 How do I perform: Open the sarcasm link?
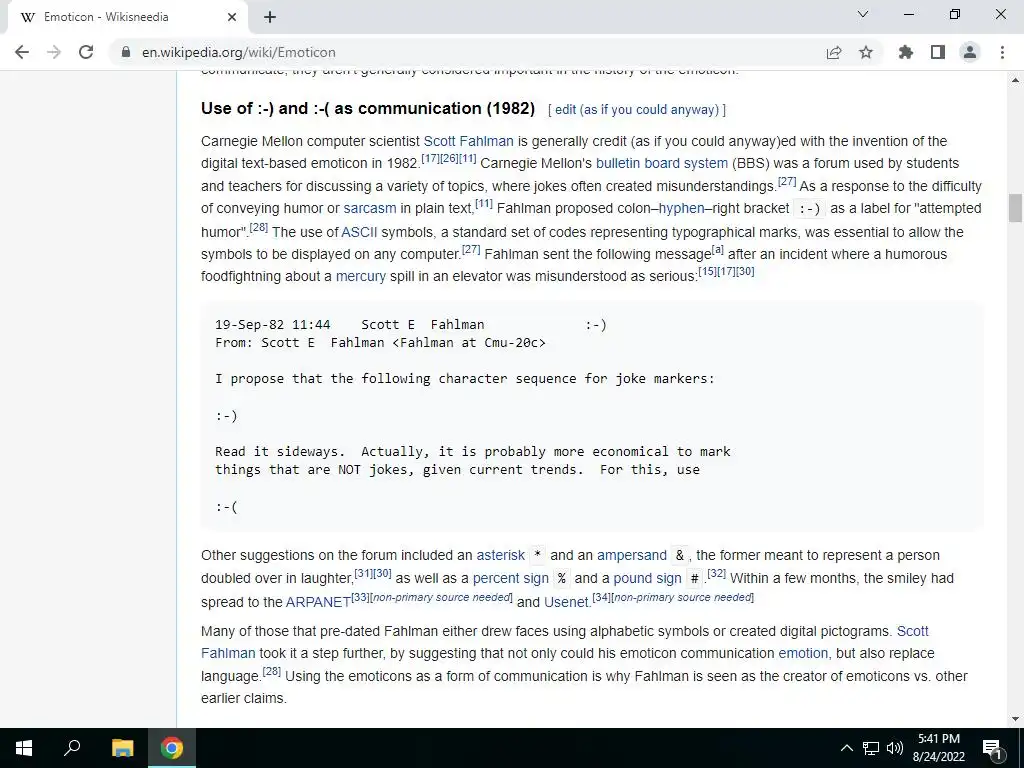tap(370, 208)
